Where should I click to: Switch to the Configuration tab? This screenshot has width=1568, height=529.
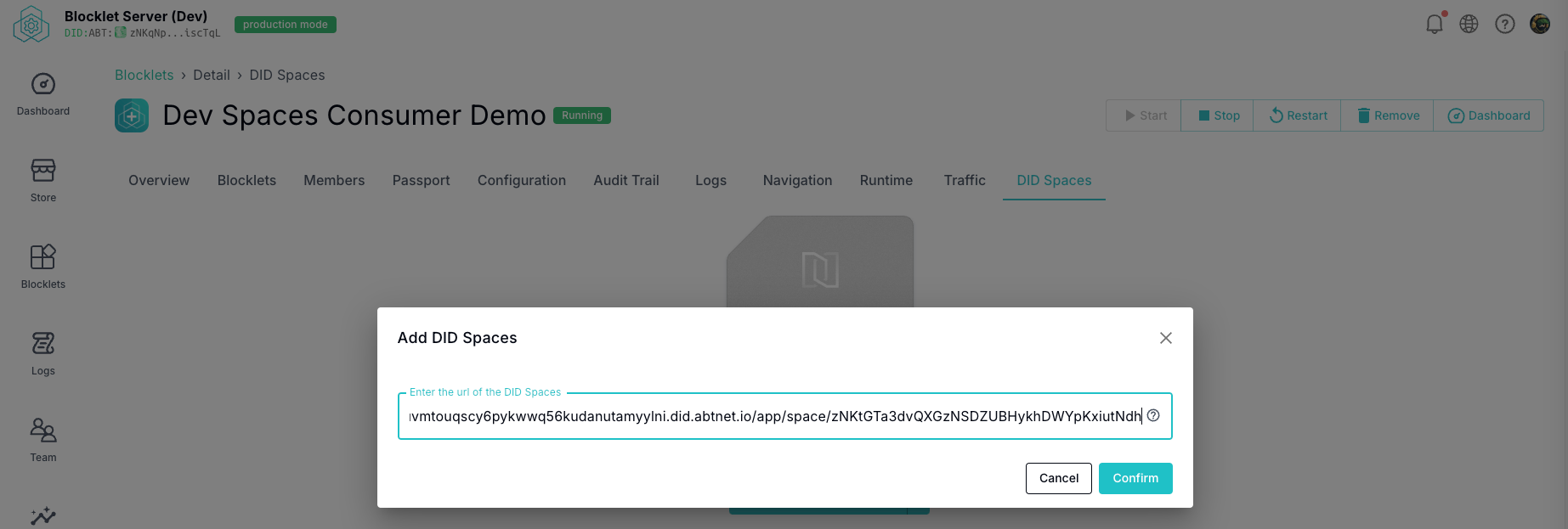click(x=522, y=180)
